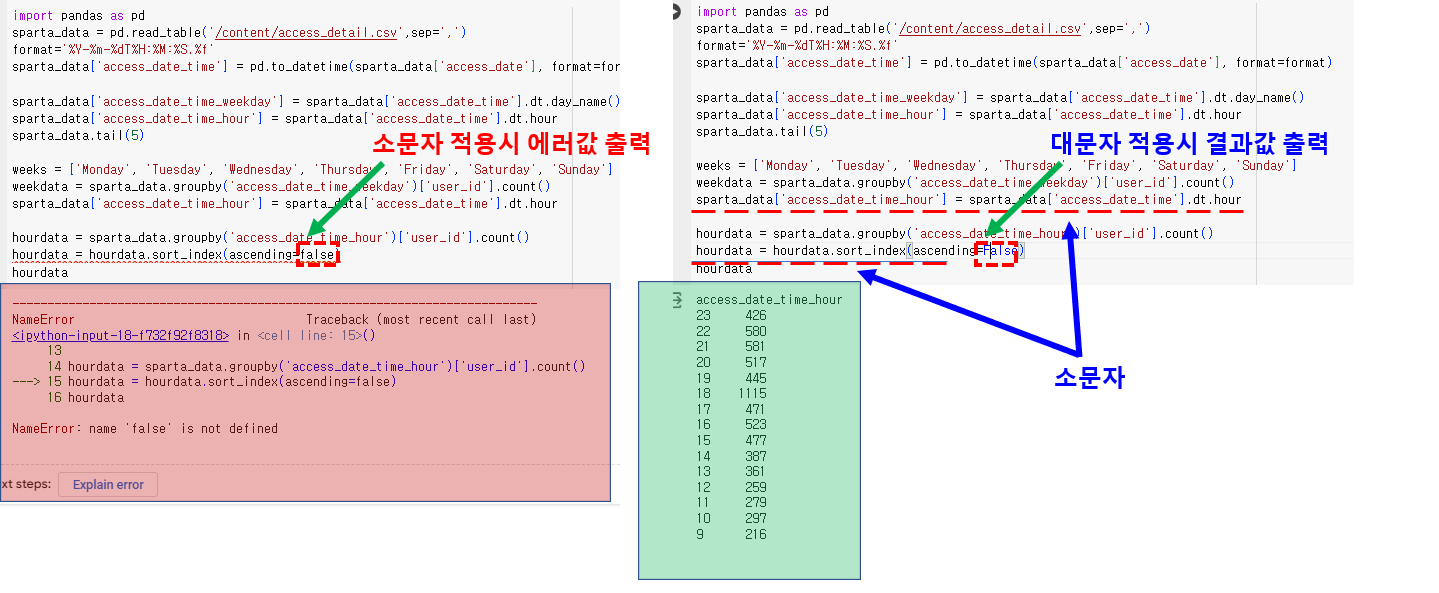This screenshot has height=593, width=1439.
Task: Click output row '23 426'
Action: coord(731,316)
